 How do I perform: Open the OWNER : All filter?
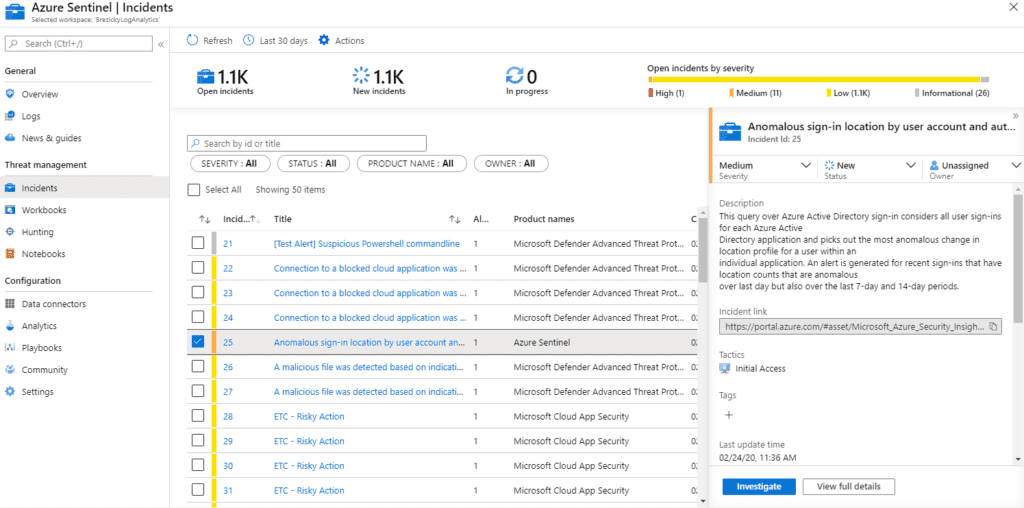point(511,164)
